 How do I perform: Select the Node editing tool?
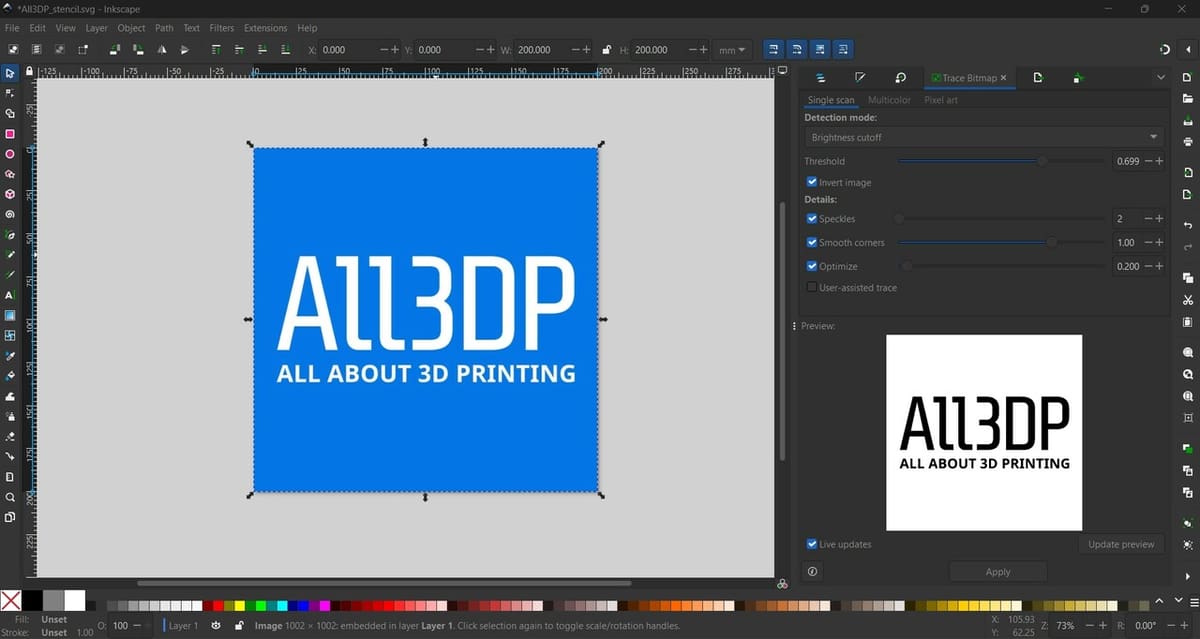pyautogui.click(x=10, y=93)
